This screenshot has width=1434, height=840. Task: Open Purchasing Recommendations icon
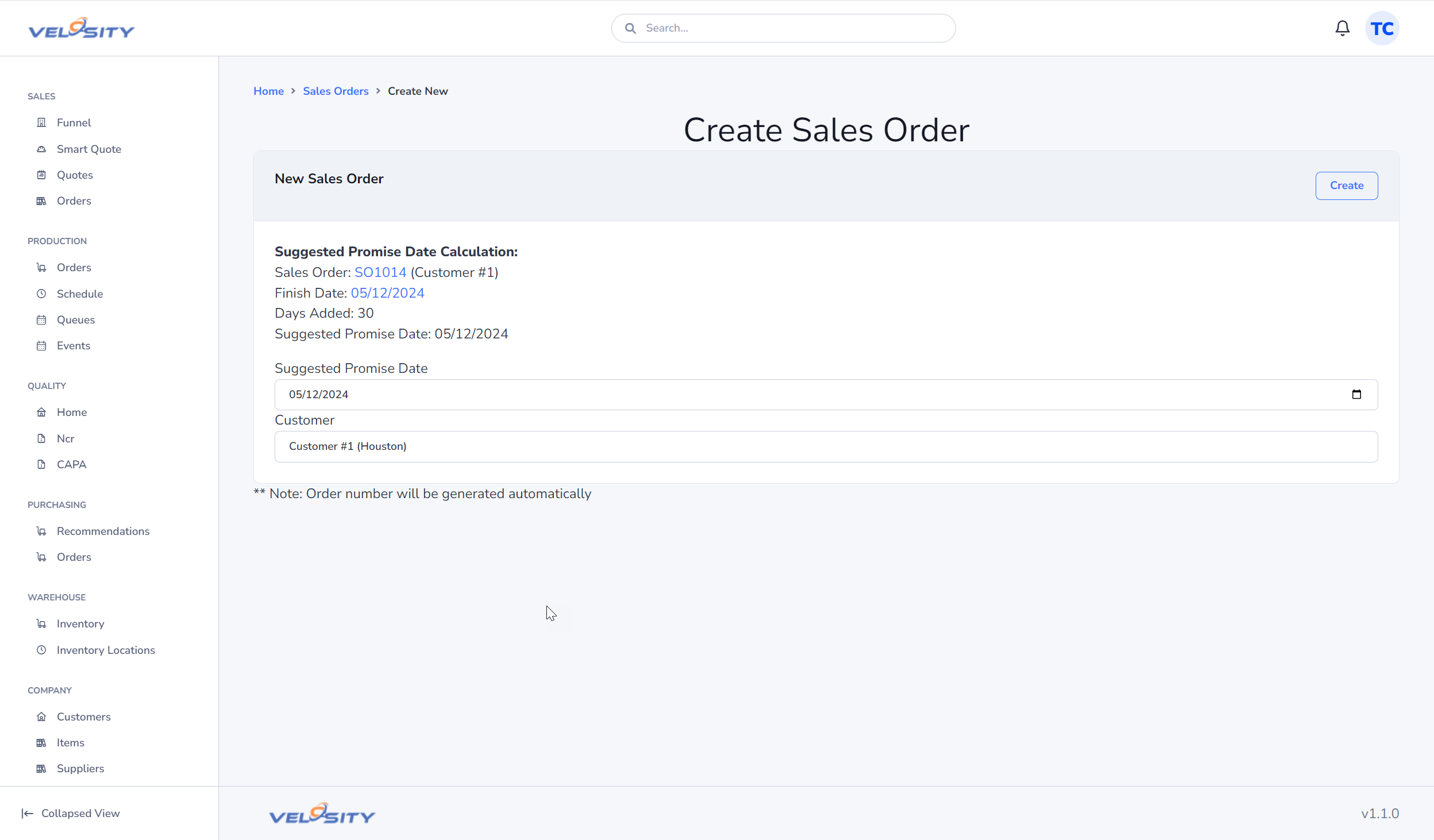[x=41, y=530]
